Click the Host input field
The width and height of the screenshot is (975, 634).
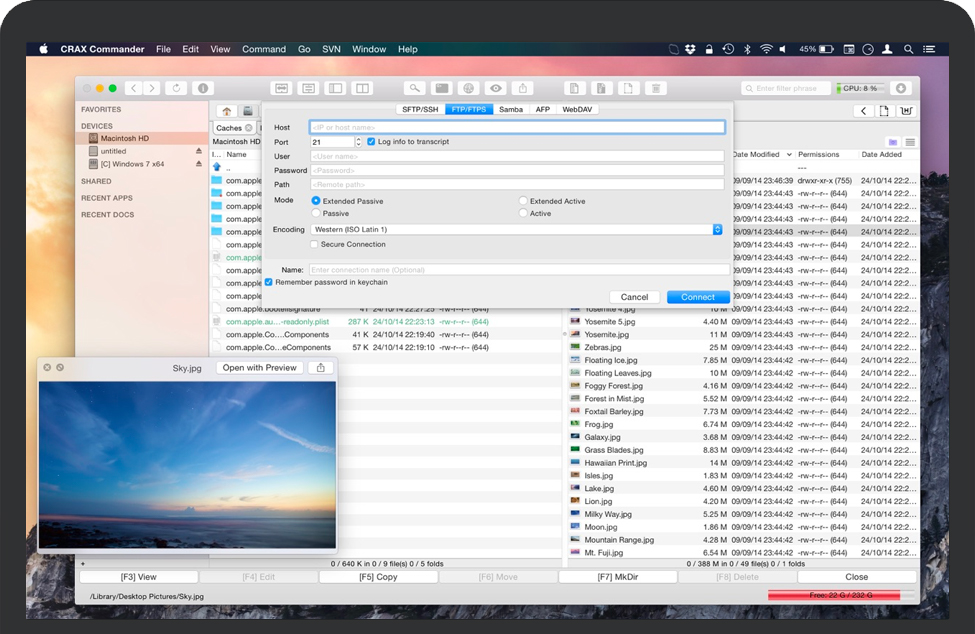pos(516,127)
